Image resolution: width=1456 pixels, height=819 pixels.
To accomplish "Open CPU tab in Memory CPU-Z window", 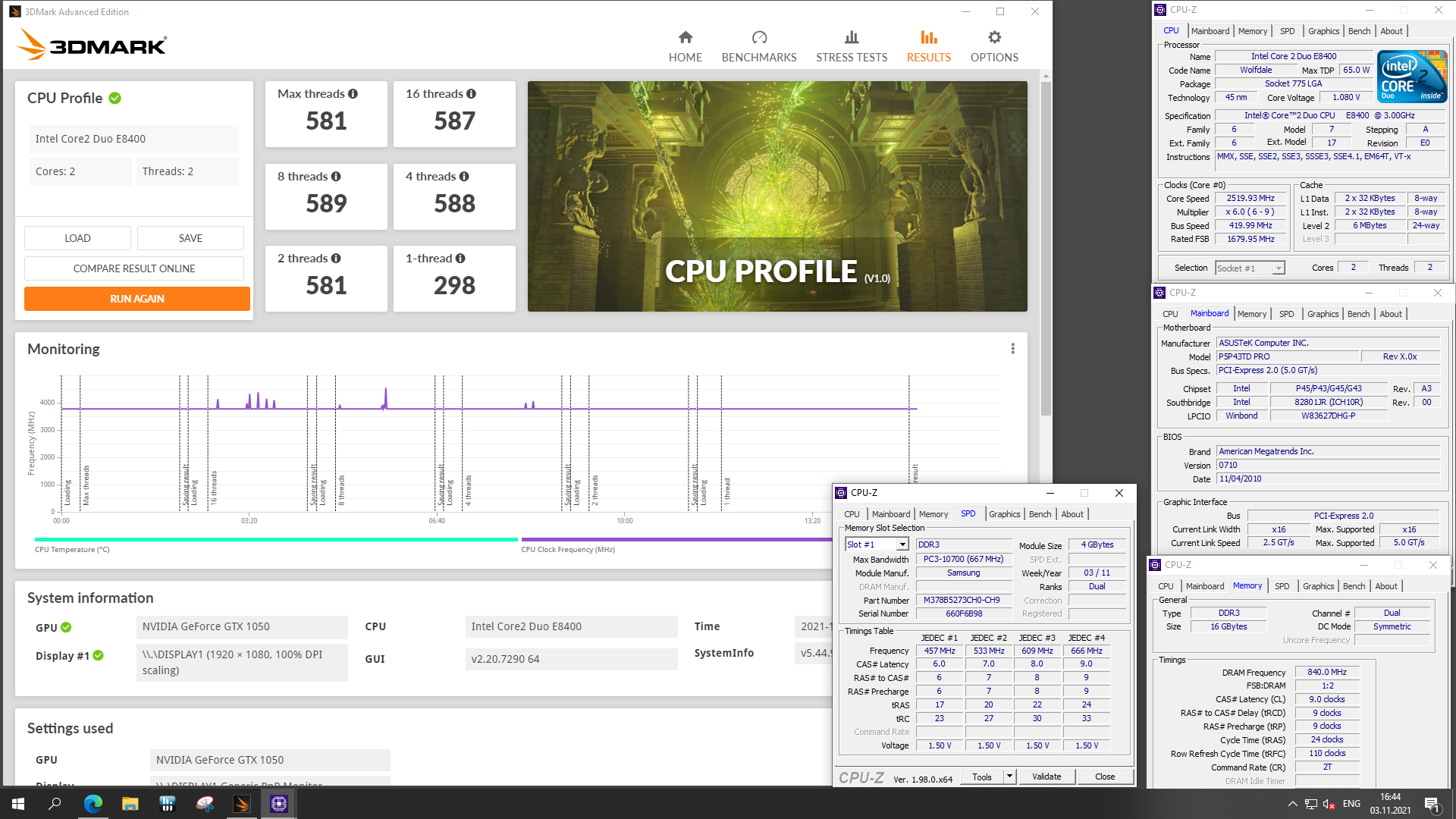I will tap(1166, 586).
